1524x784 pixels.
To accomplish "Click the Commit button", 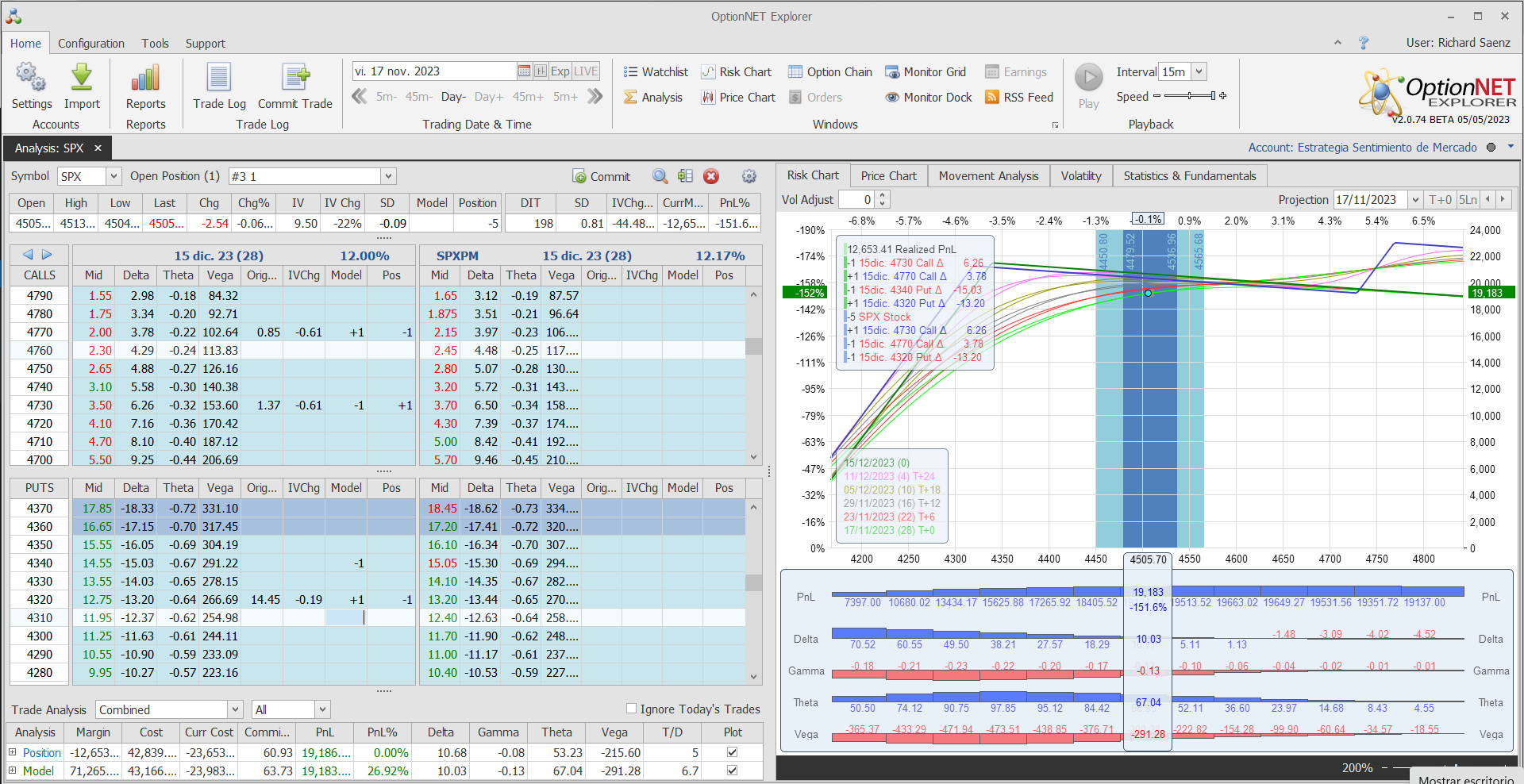I will (601, 176).
